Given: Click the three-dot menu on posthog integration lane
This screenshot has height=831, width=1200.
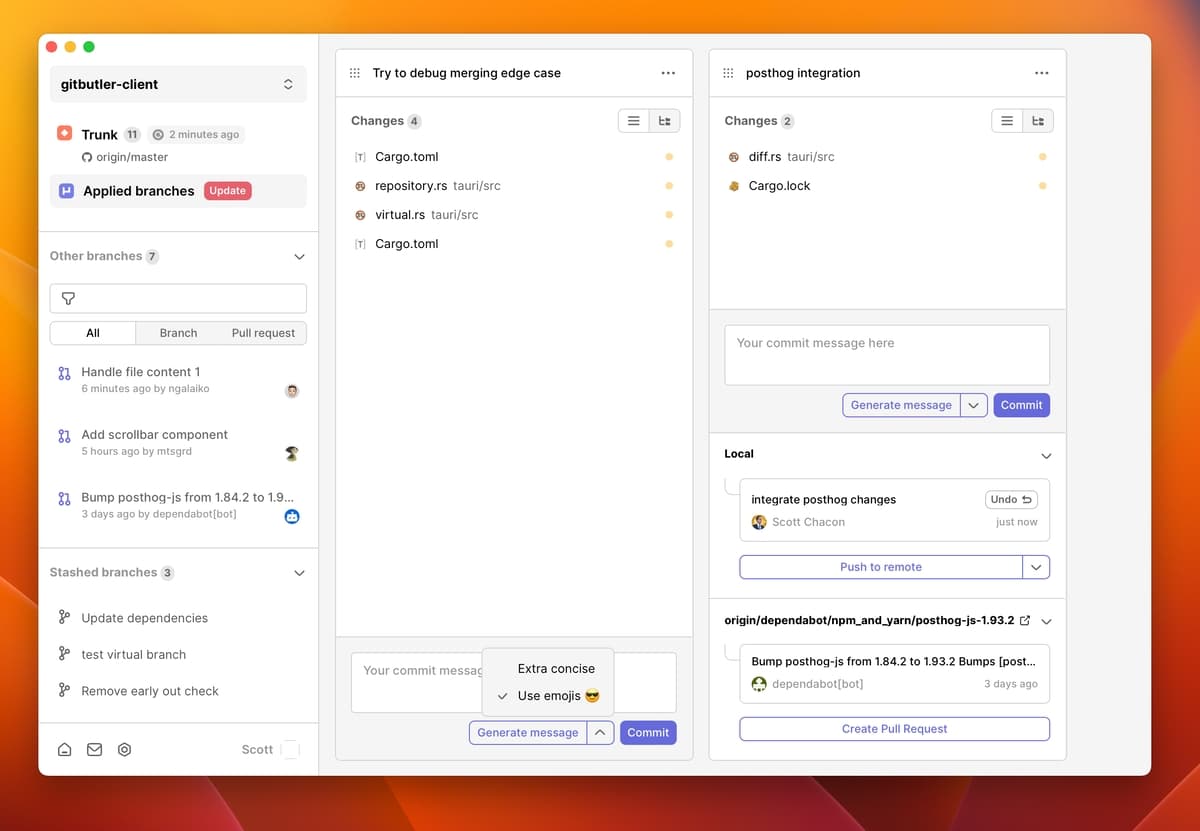Looking at the screenshot, I should [1042, 73].
